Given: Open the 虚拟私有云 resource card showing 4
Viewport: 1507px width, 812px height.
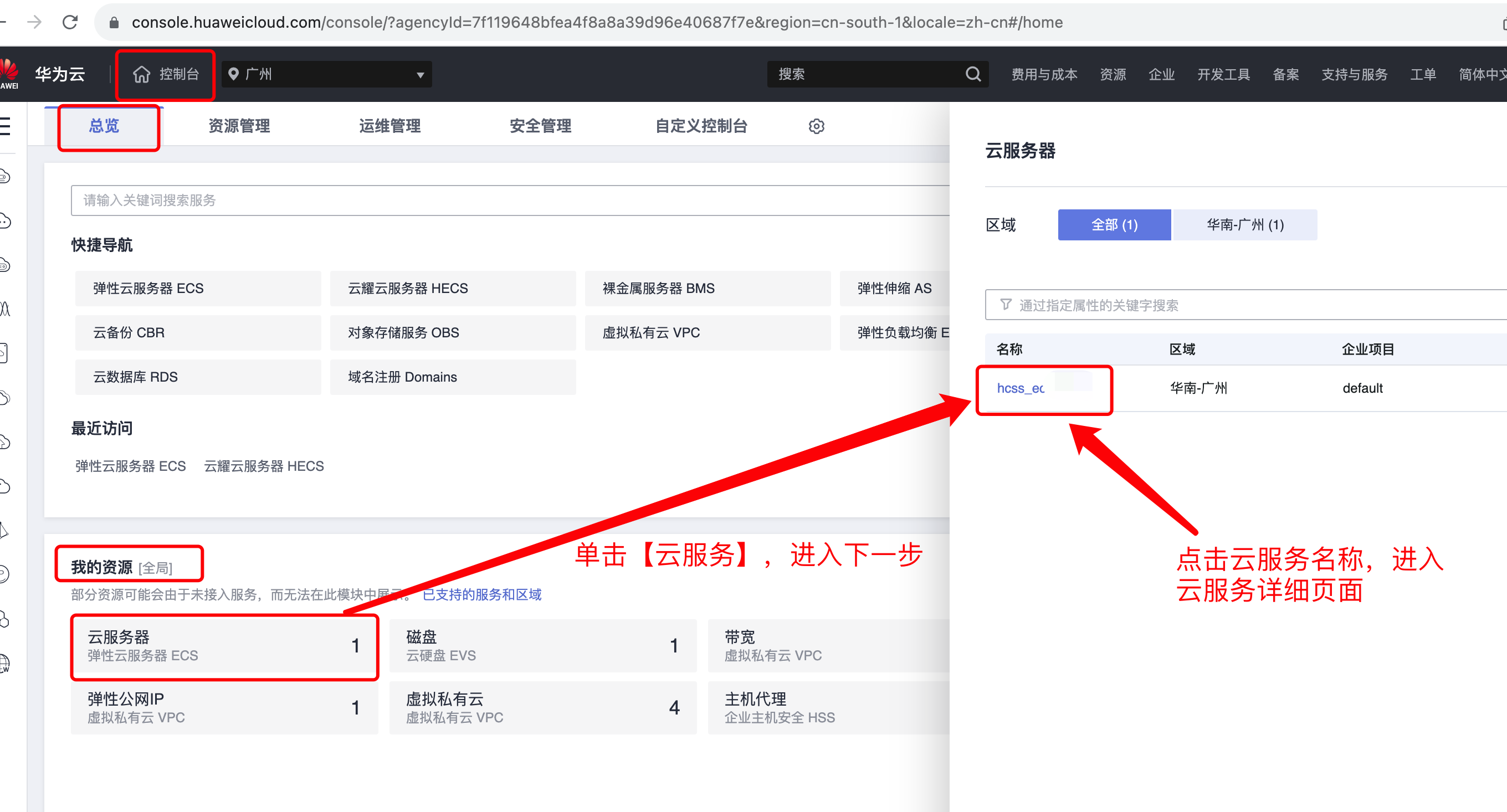Looking at the screenshot, I should tap(543, 708).
